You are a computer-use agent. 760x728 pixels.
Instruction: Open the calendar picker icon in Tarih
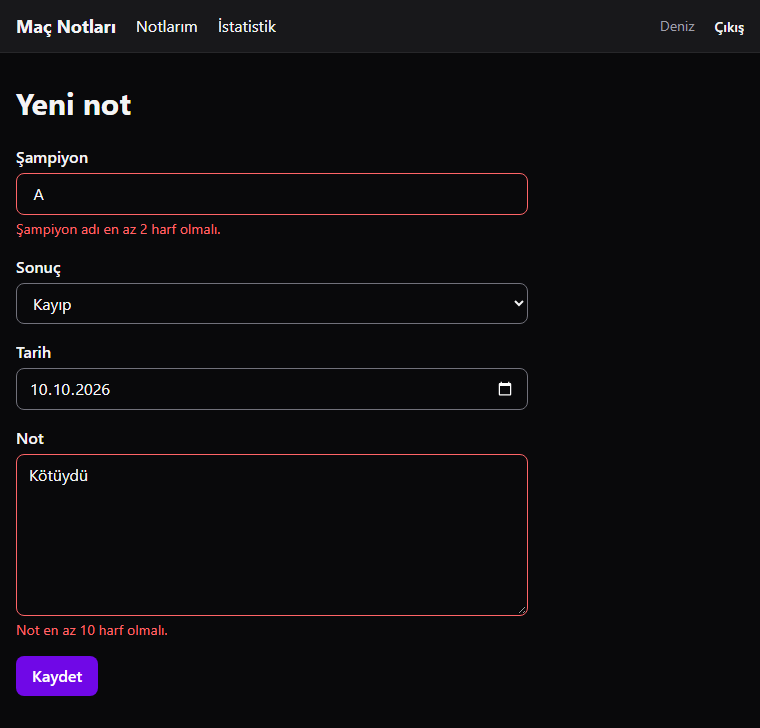click(x=505, y=389)
